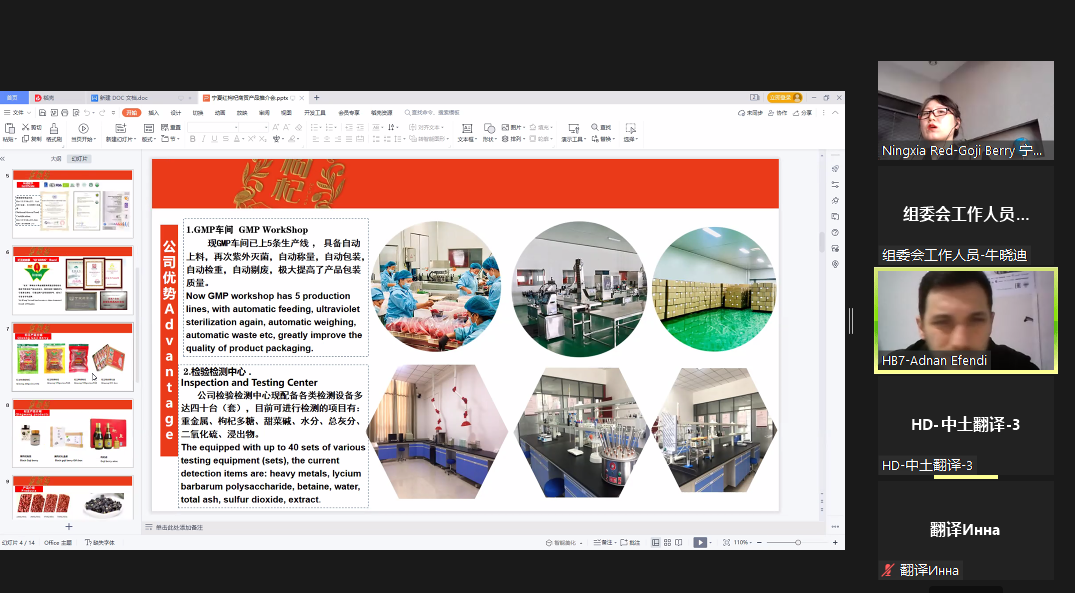This screenshot has width=1076, height=593.
Task: Toggle superscript X² formatting
Action: tap(251, 139)
